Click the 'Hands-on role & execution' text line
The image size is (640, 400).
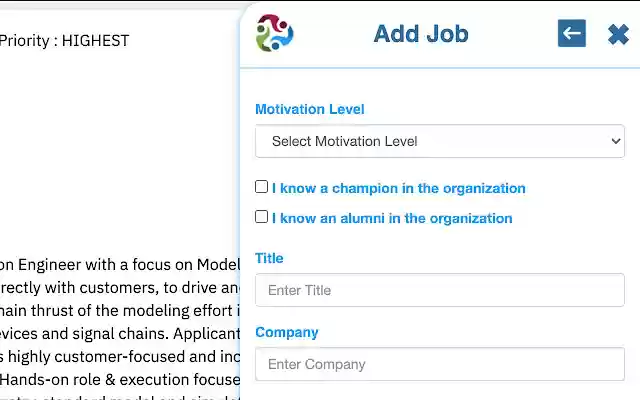120,379
